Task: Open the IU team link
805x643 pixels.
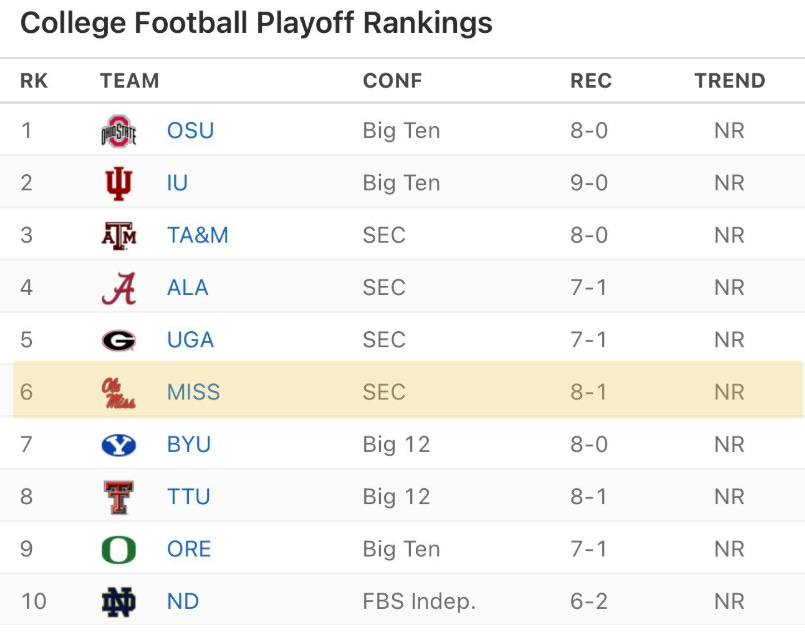Action: [x=177, y=183]
